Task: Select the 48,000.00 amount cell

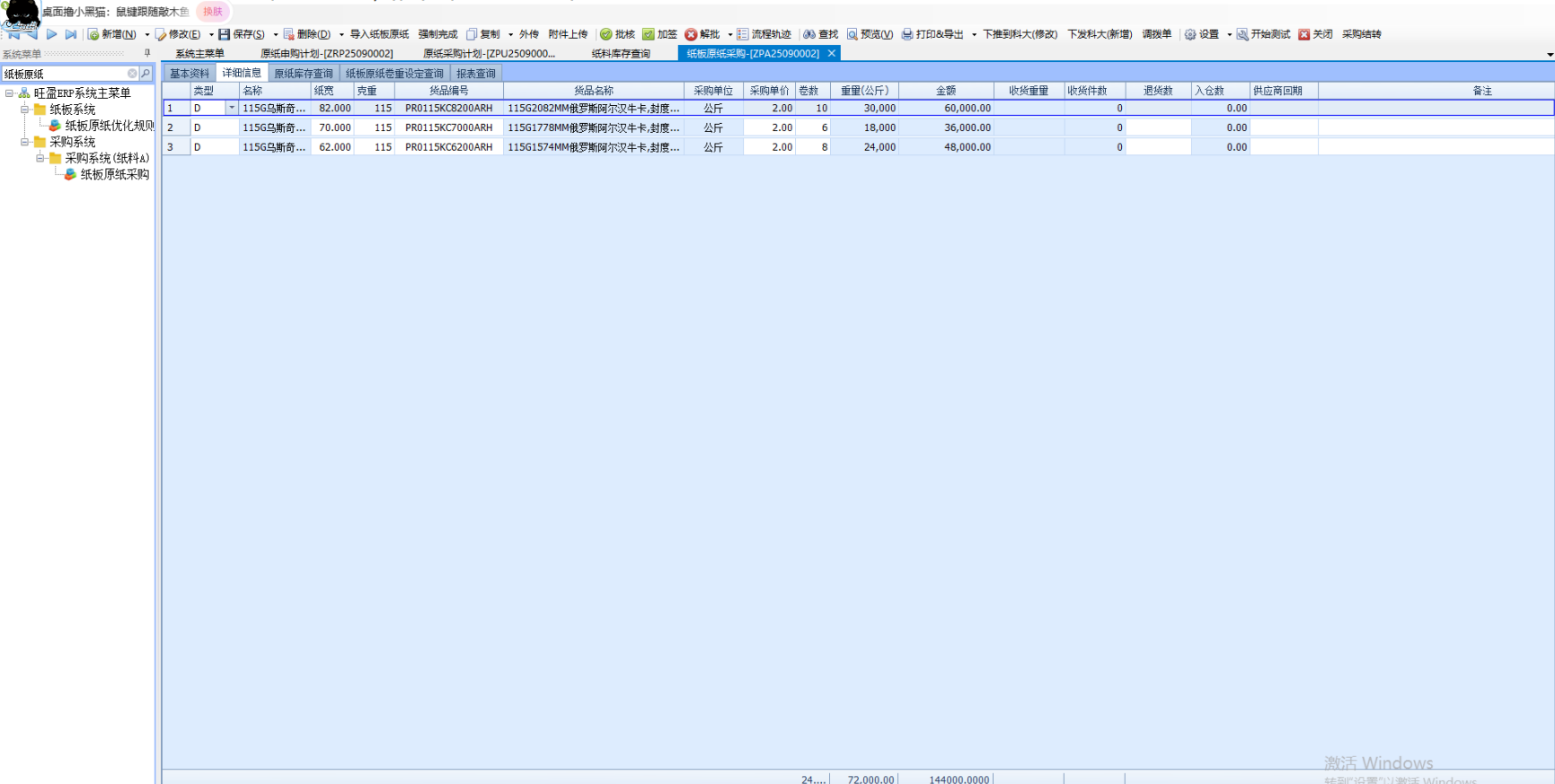Action: pyautogui.click(x=946, y=146)
